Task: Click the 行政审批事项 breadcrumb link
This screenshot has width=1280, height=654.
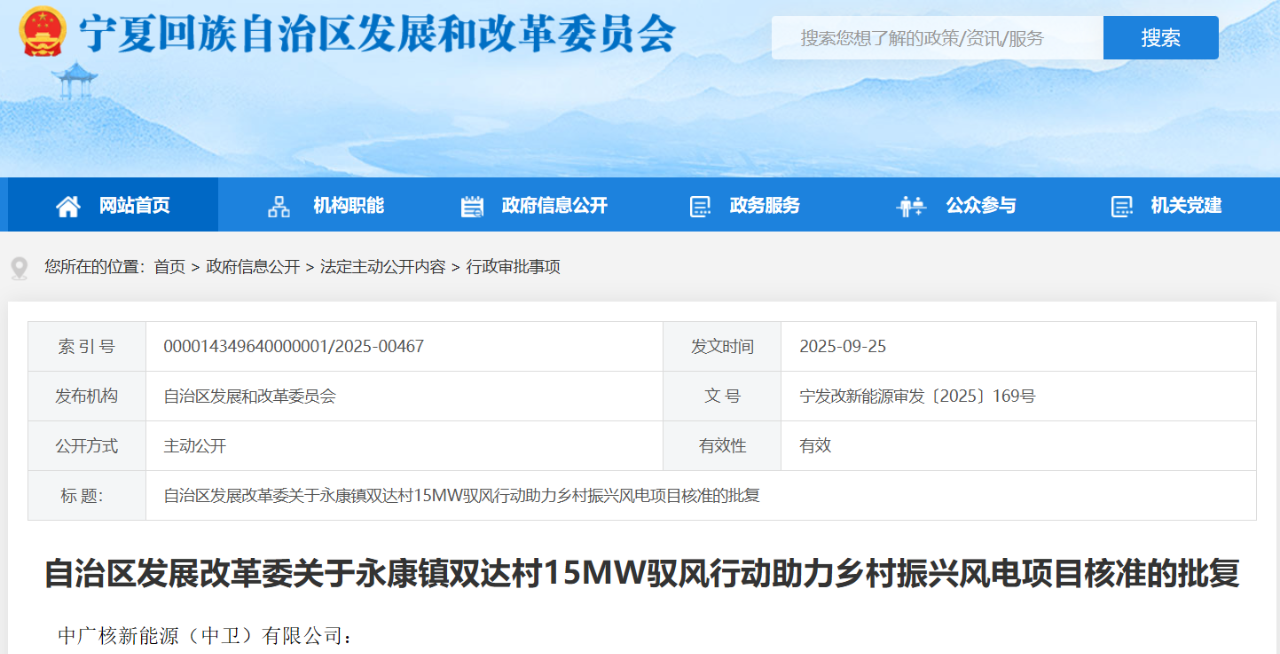Action: point(513,267)
